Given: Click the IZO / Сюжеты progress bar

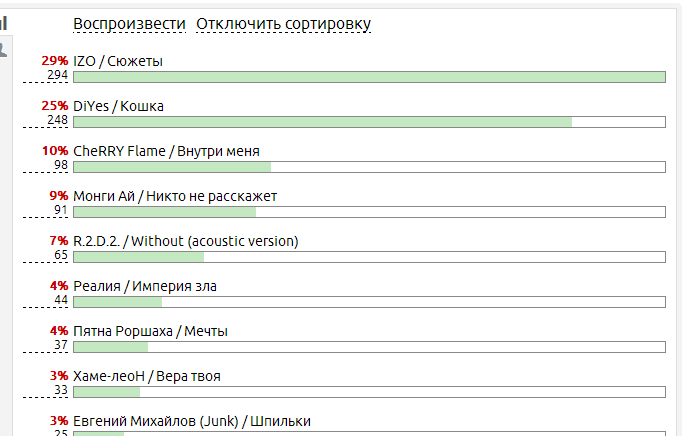Looking at the screenshot, I should tap(369, 77).
